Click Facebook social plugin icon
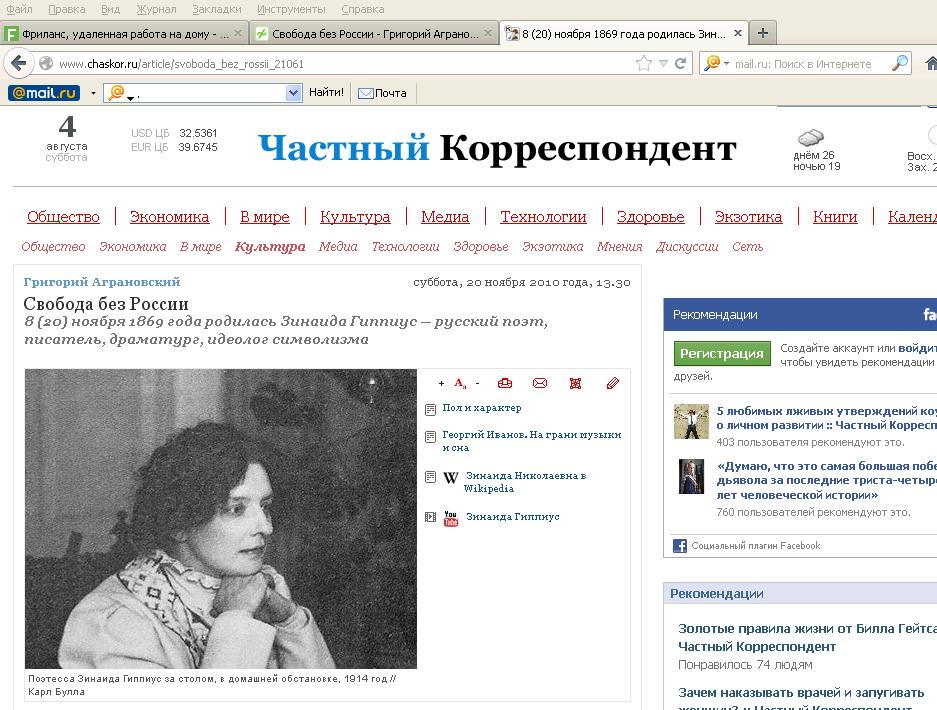 [x=679, y=546]
